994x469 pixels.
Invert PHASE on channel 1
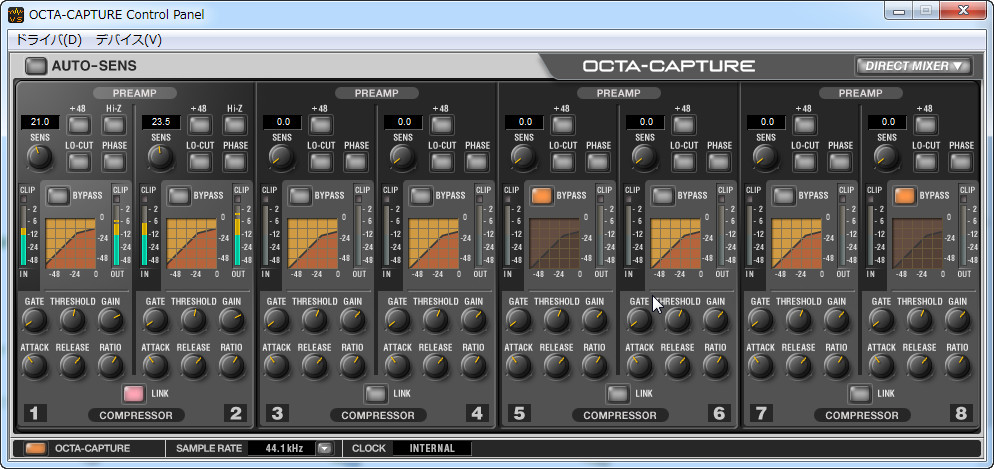(114, 161)
